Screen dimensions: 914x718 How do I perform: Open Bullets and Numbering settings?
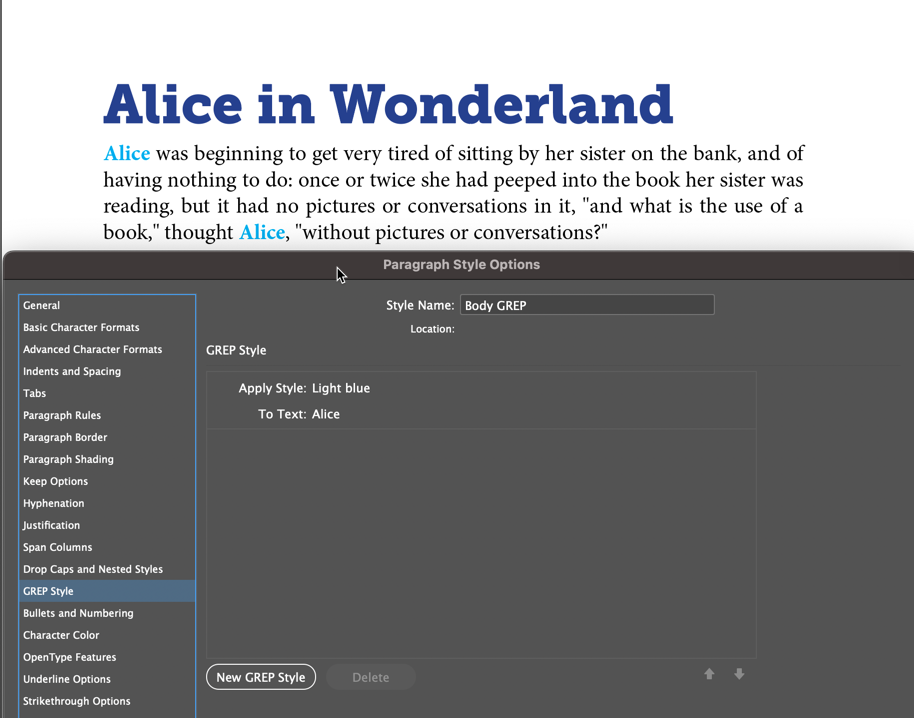point(107,613)
